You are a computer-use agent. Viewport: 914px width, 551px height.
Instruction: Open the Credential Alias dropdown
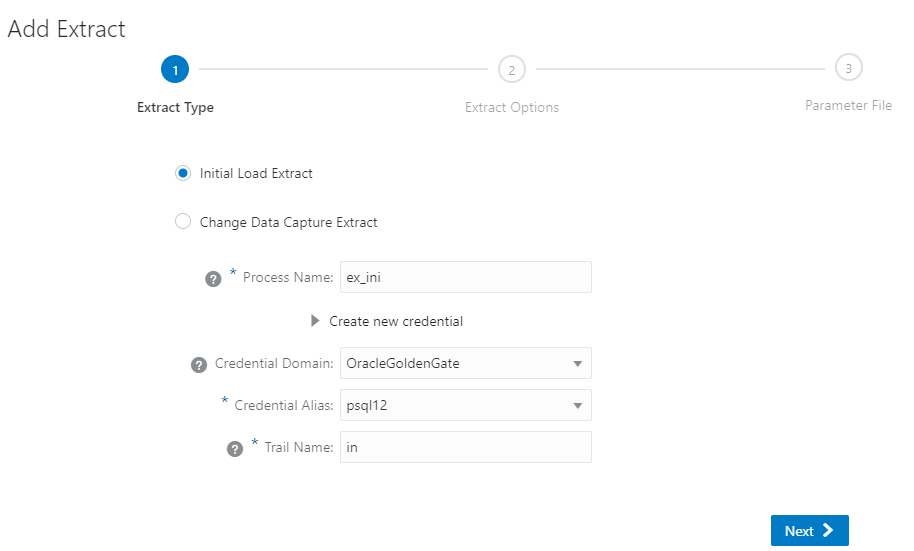pos(577,406)
